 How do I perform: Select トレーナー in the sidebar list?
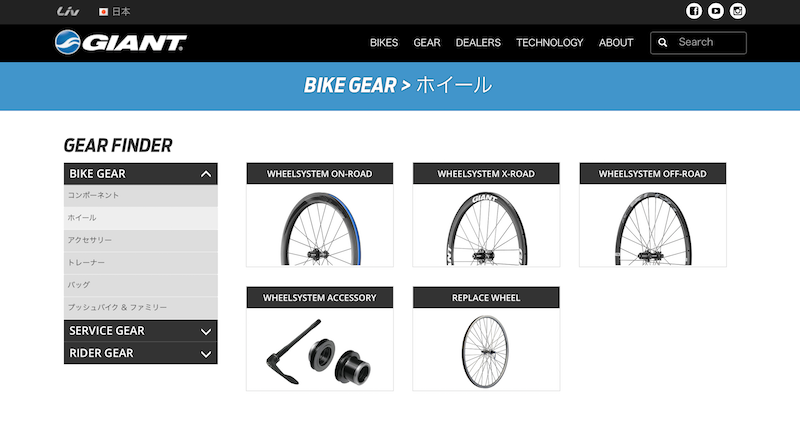pyautogui.click(x=140, y=263)
